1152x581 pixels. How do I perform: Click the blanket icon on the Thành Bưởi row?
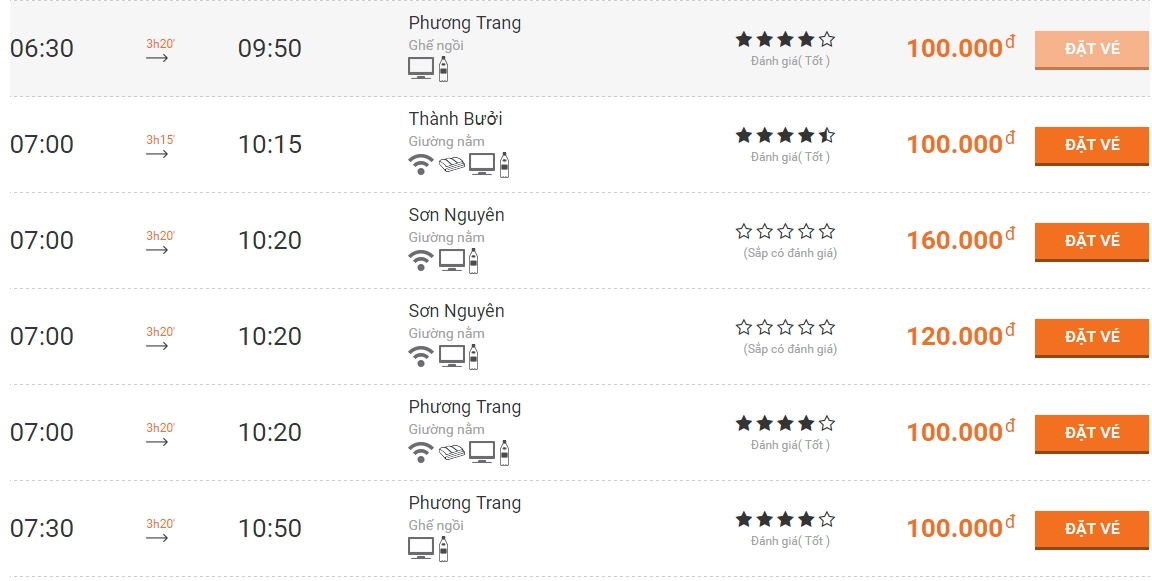click(x=452, y=165)
